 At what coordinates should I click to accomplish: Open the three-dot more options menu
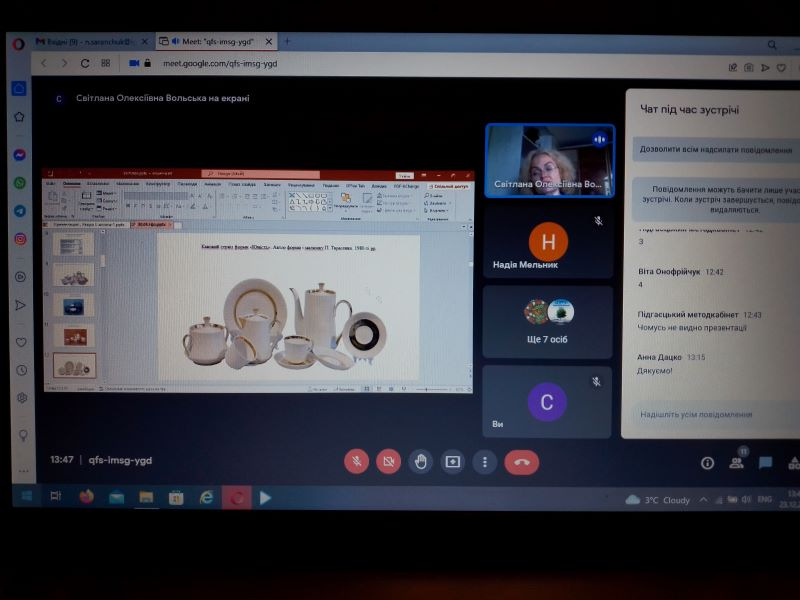click(x=485, y=462)
